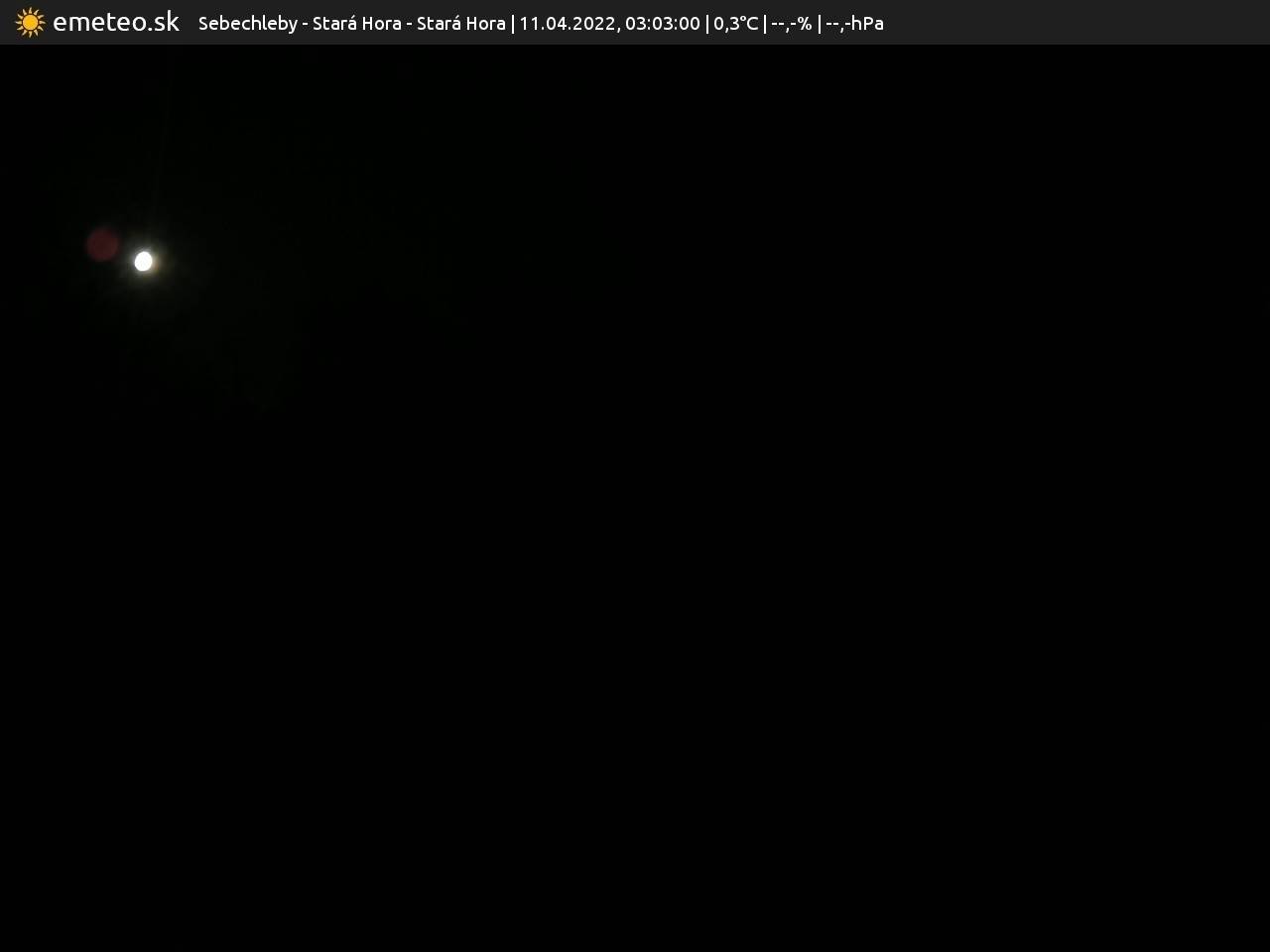Click the dark center of the webcam image
Image resolution: width=1270 pixels, height=952 pixels.
click(x=635, y=496)
